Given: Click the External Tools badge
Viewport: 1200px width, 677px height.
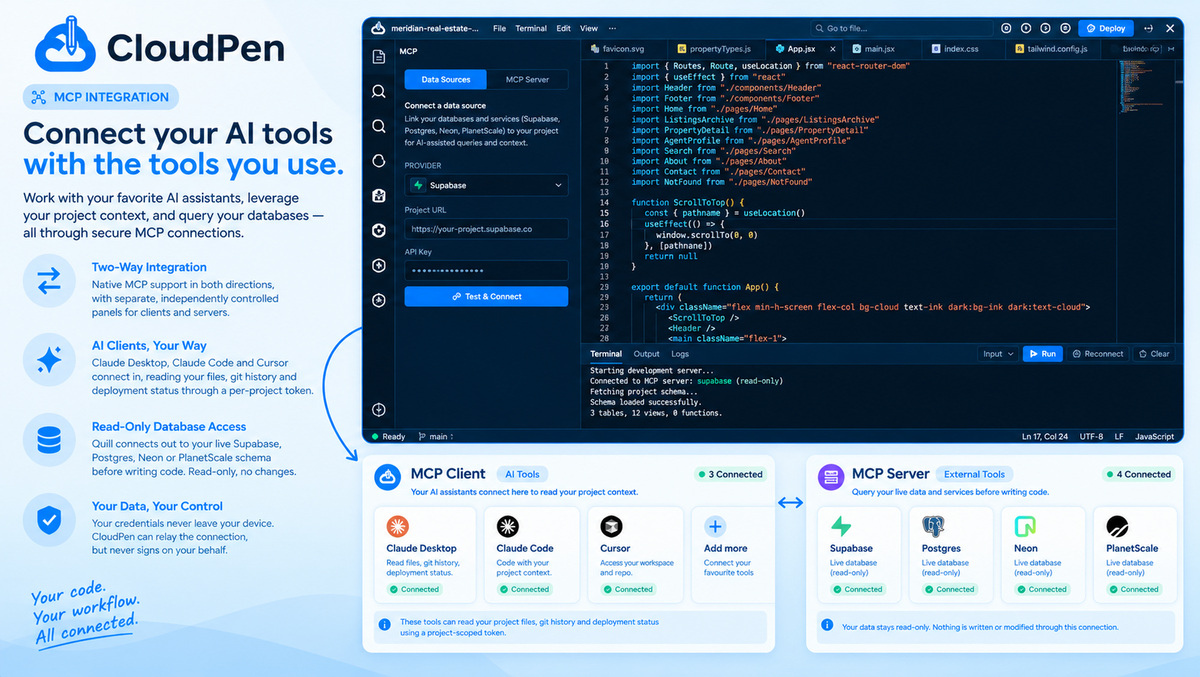Looking at the screenshot, I should click(974, 474).
